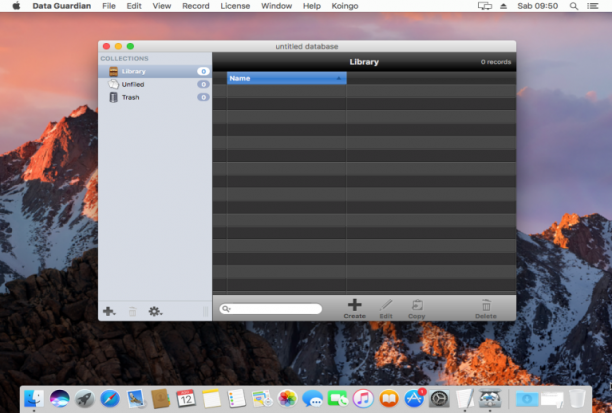Open Maps from the Dock
612x413 pixels.
[262, 399]
